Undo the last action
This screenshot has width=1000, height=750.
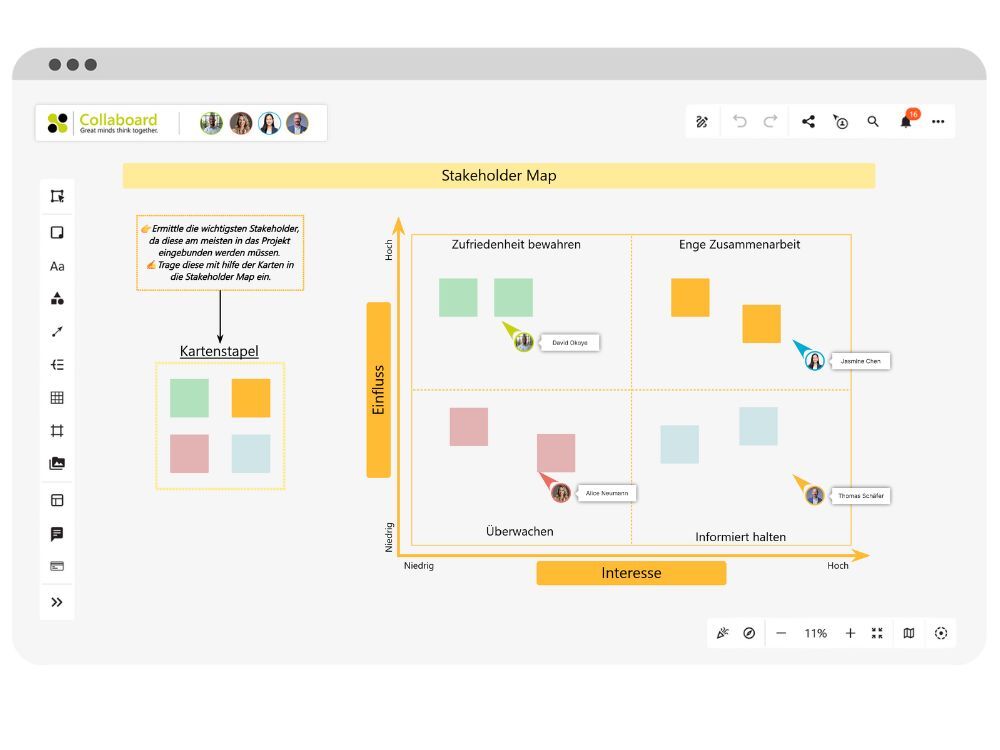click(x=739, y=121)
